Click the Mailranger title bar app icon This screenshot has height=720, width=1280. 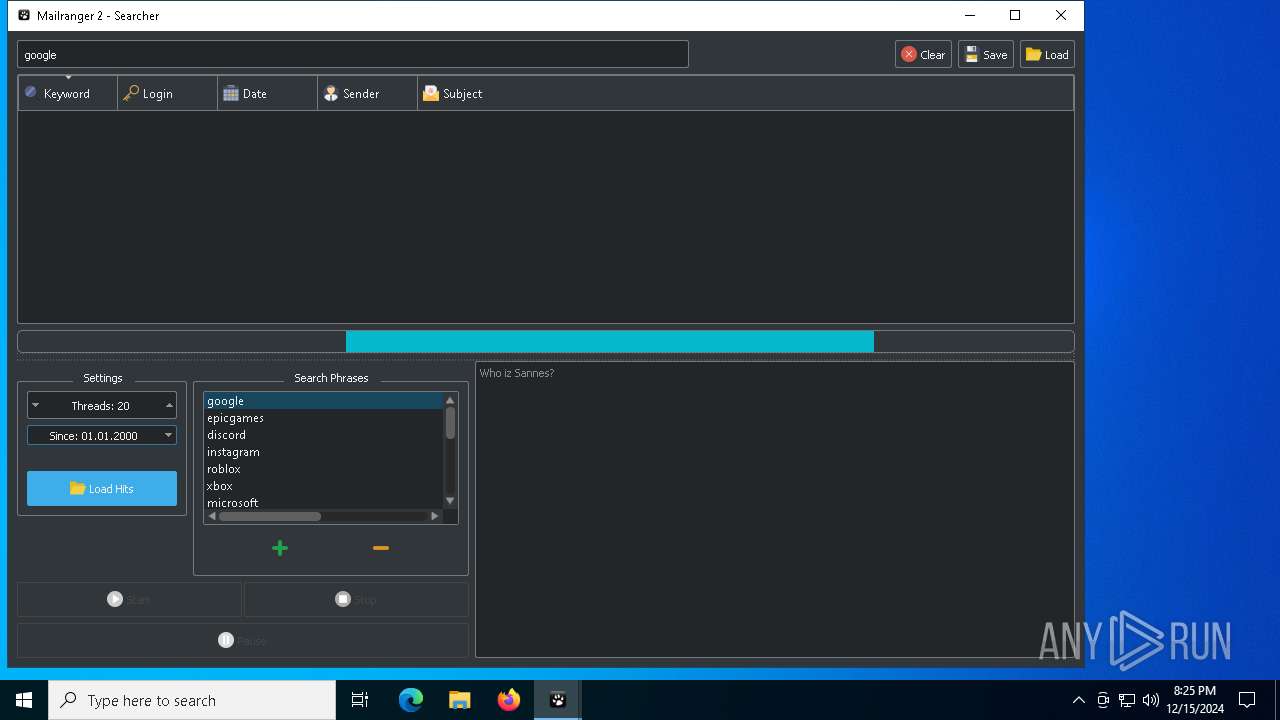[24, 15]
